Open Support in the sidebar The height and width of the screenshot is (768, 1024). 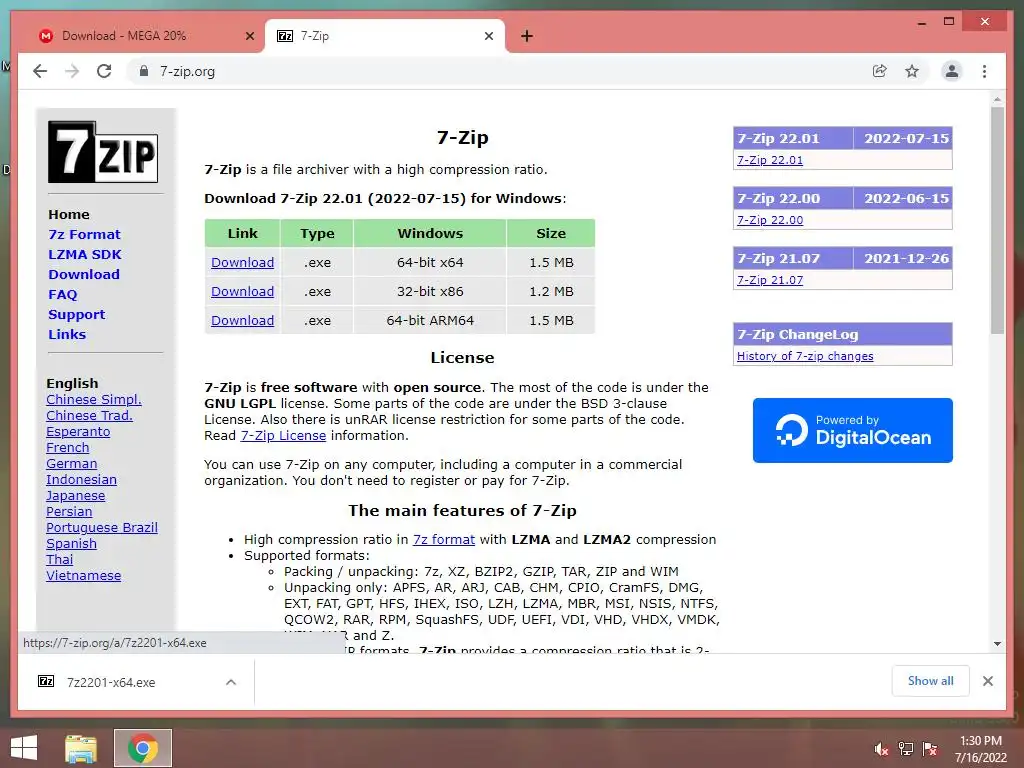[x=76, y=314]
